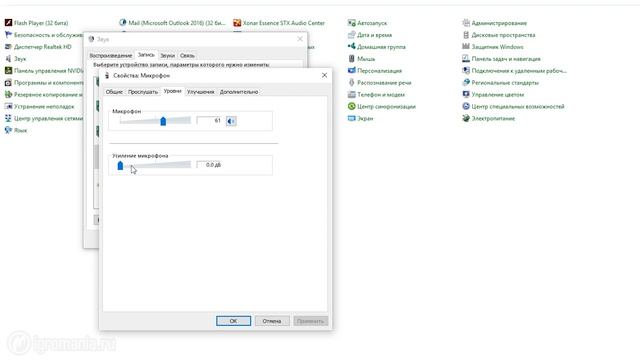Open Домашняя группа icon
640x360 pixels.
[x=351, y=47]
